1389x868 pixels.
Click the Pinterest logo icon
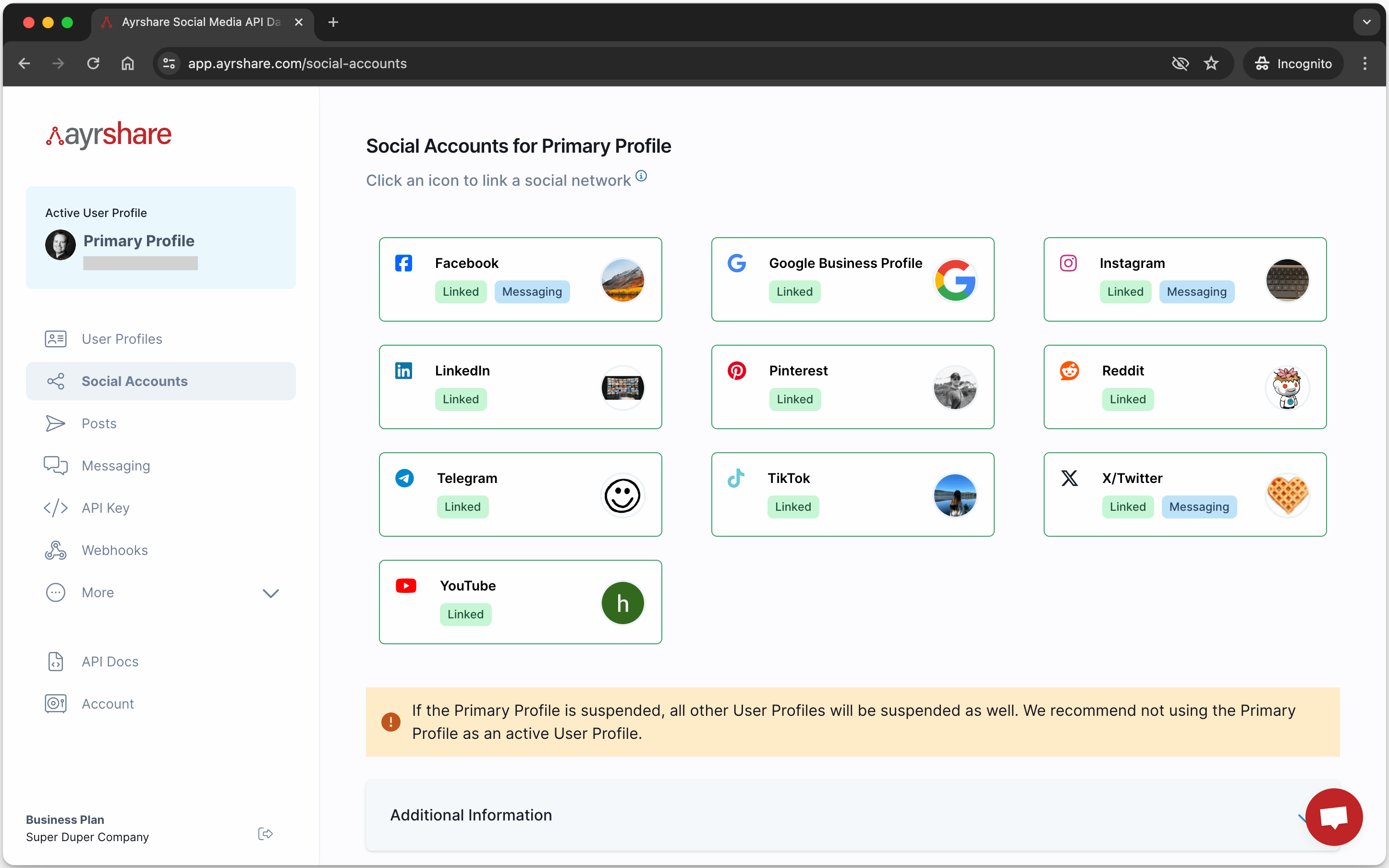click(x=737, y=370)
